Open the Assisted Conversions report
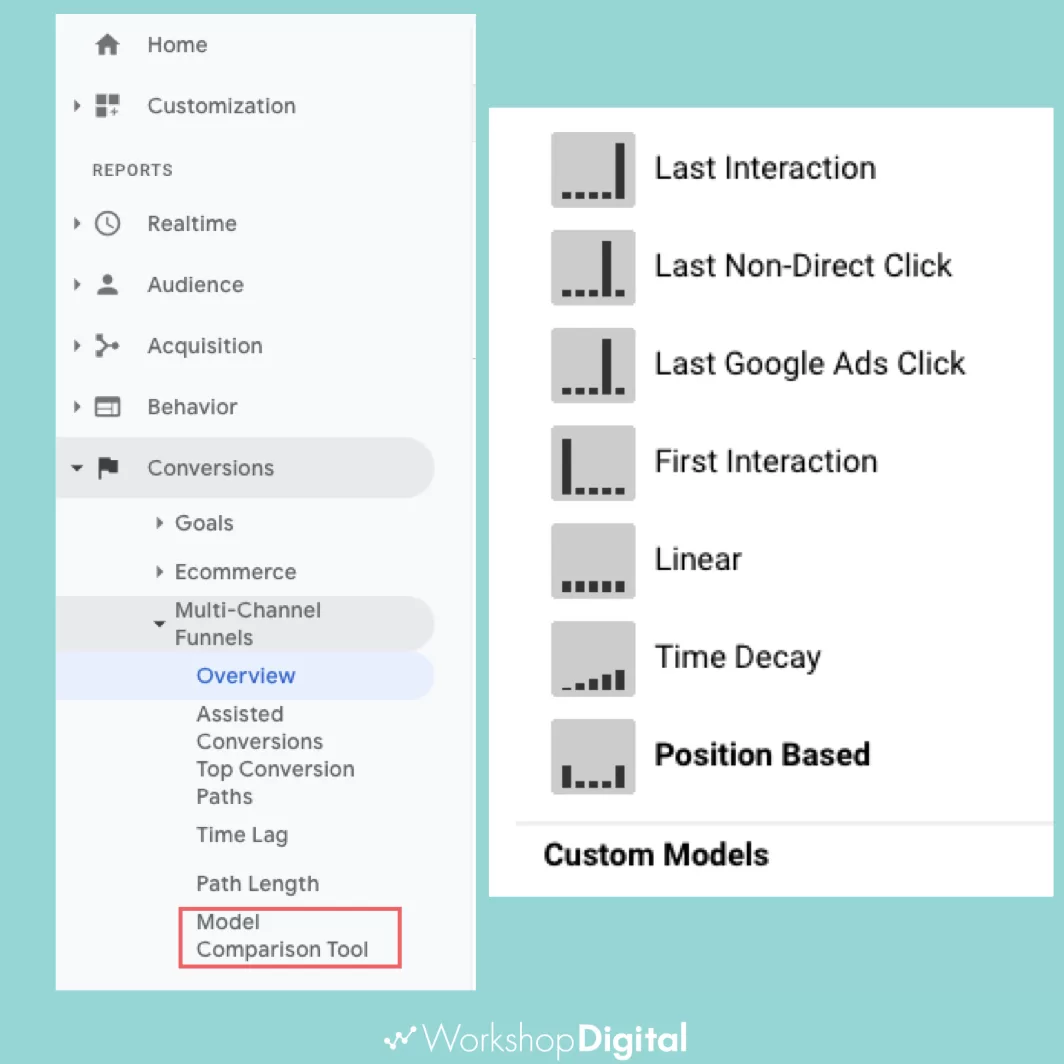 [x=260, y=727]
